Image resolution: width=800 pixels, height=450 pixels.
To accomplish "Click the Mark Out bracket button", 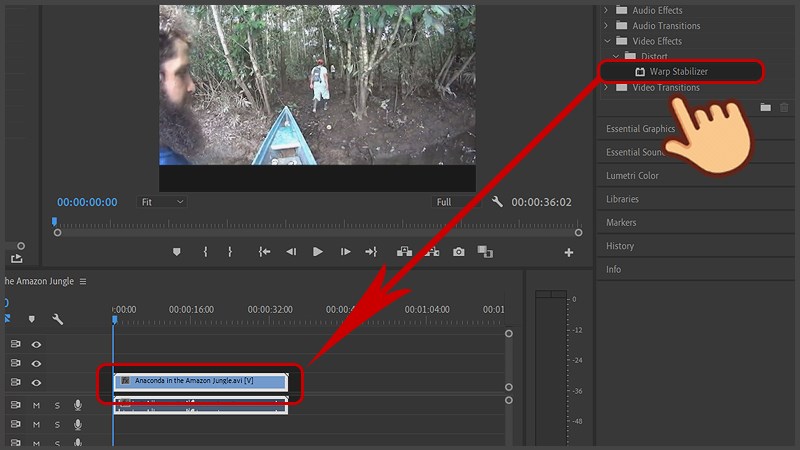I will (230, 252).
